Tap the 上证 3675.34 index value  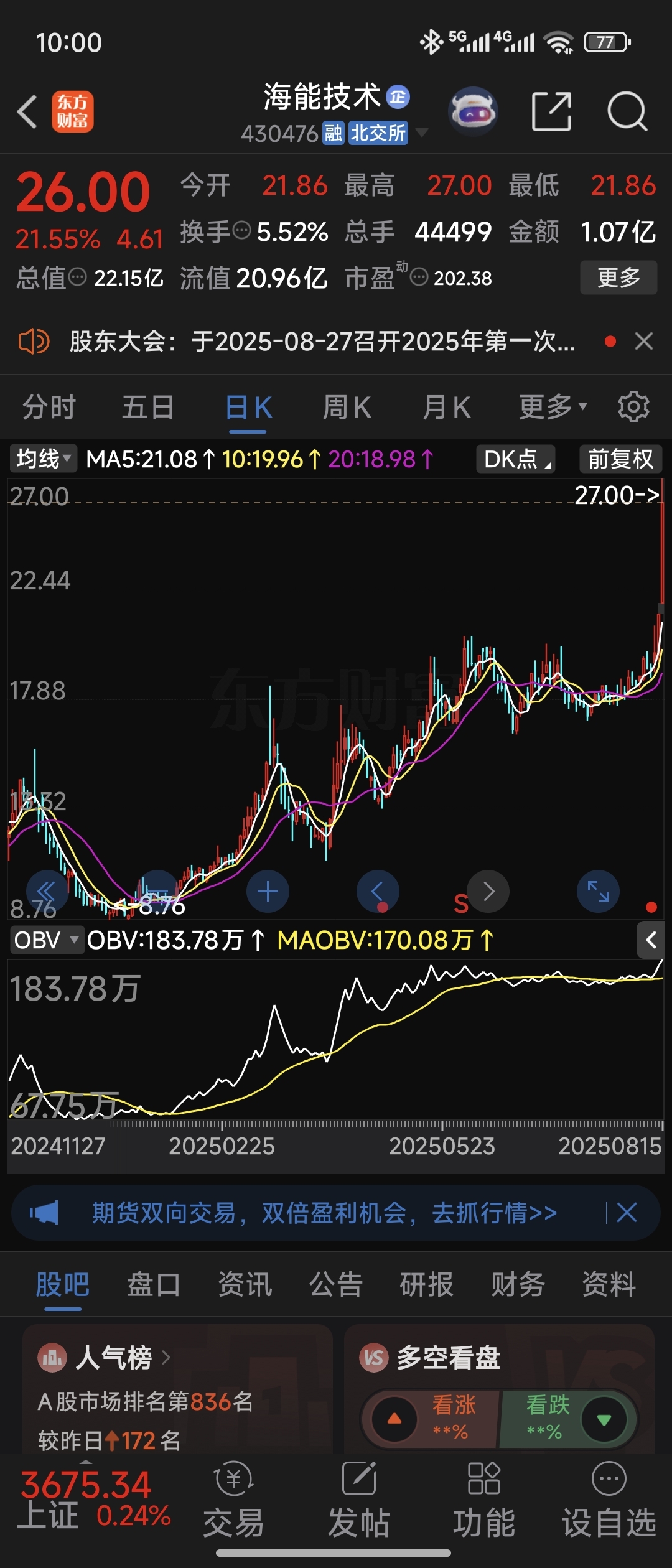click(x=86, y=1485)
